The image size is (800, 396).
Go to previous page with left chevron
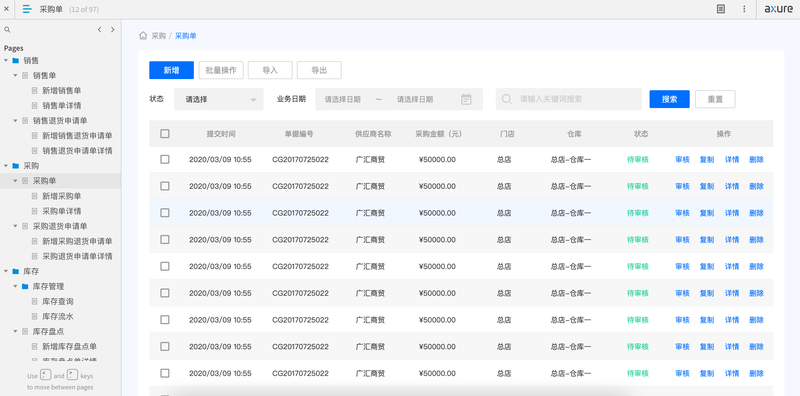99,30
